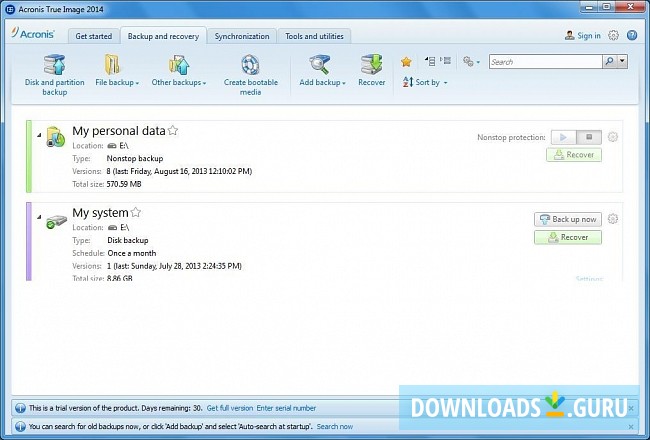Viewport: 650px width, 440px height.
Task: Click the Recover toolbar icon
Action: (x=371, y=65)
